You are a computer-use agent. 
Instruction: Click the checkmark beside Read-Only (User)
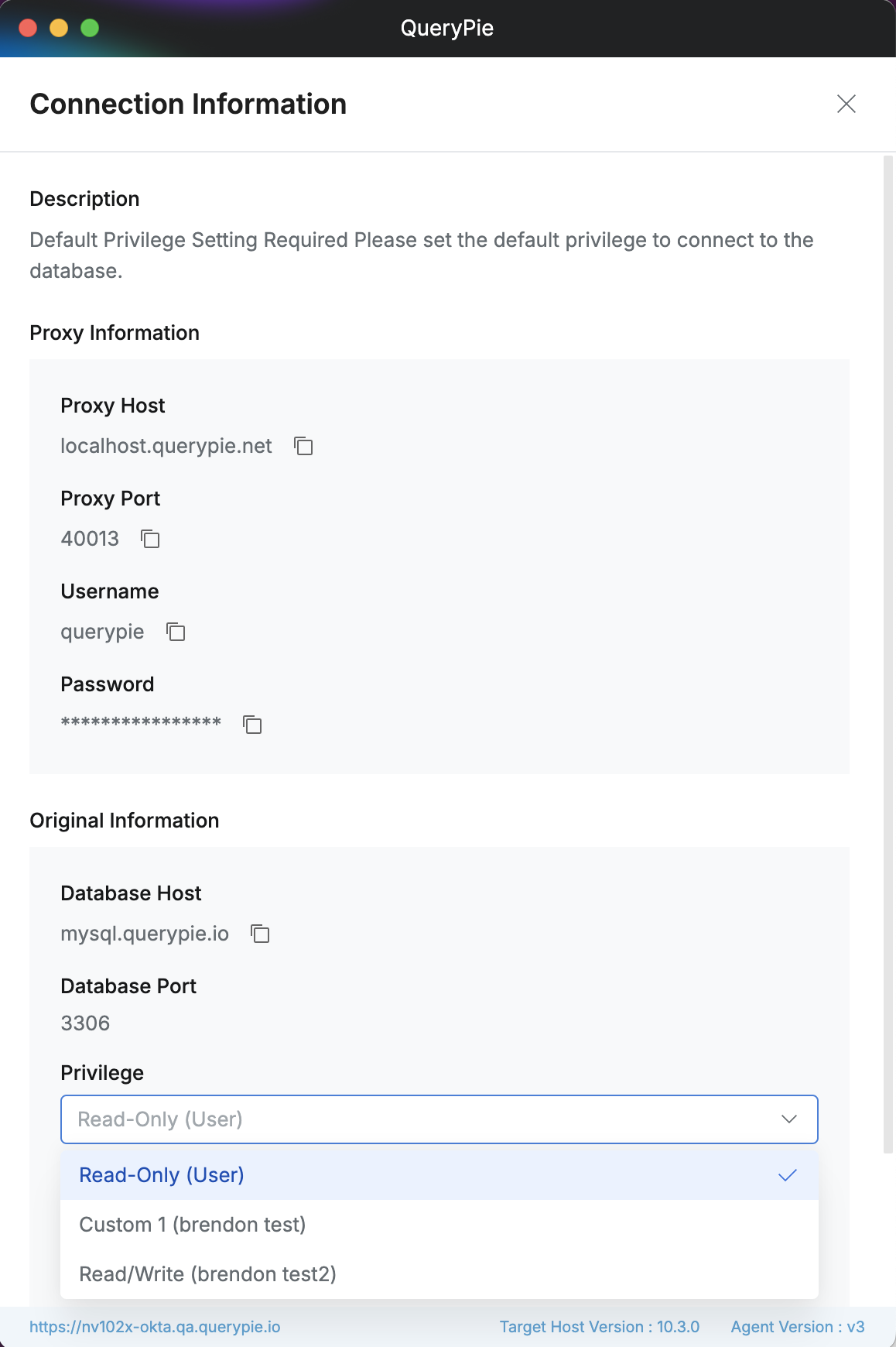[x=788, y=1175]
